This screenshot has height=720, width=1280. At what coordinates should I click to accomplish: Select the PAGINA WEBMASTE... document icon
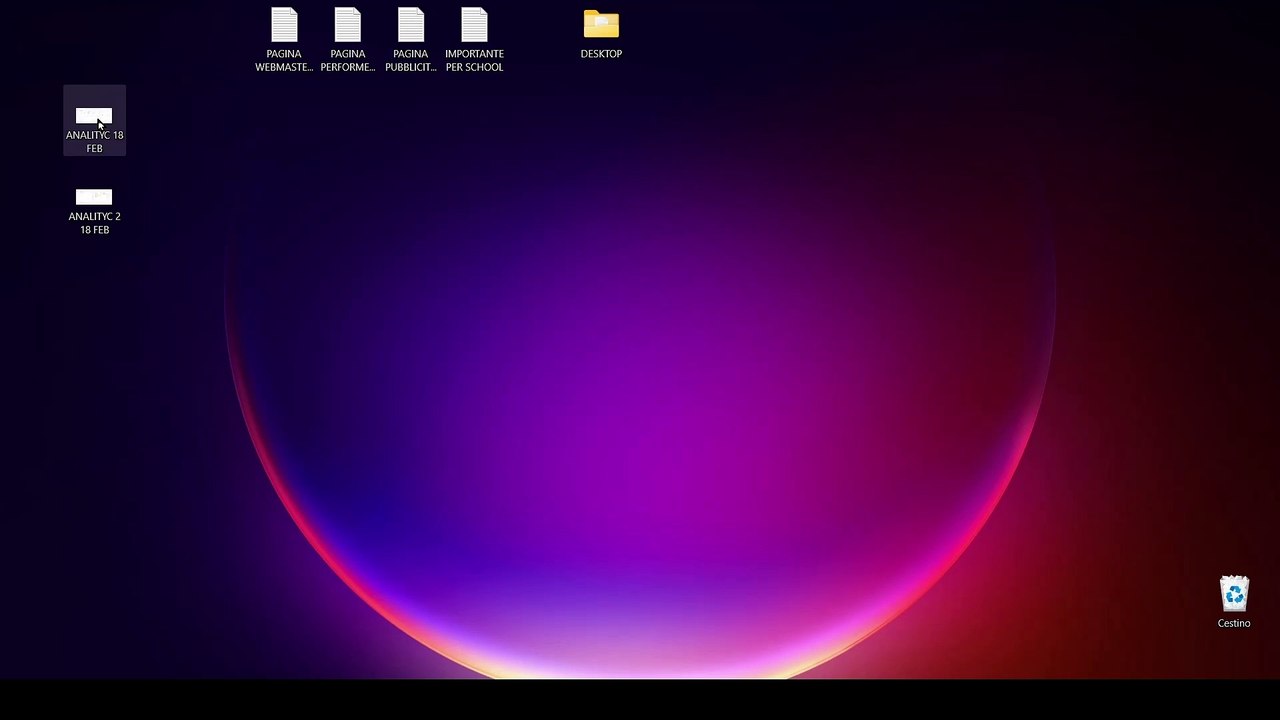click(284, 26)
